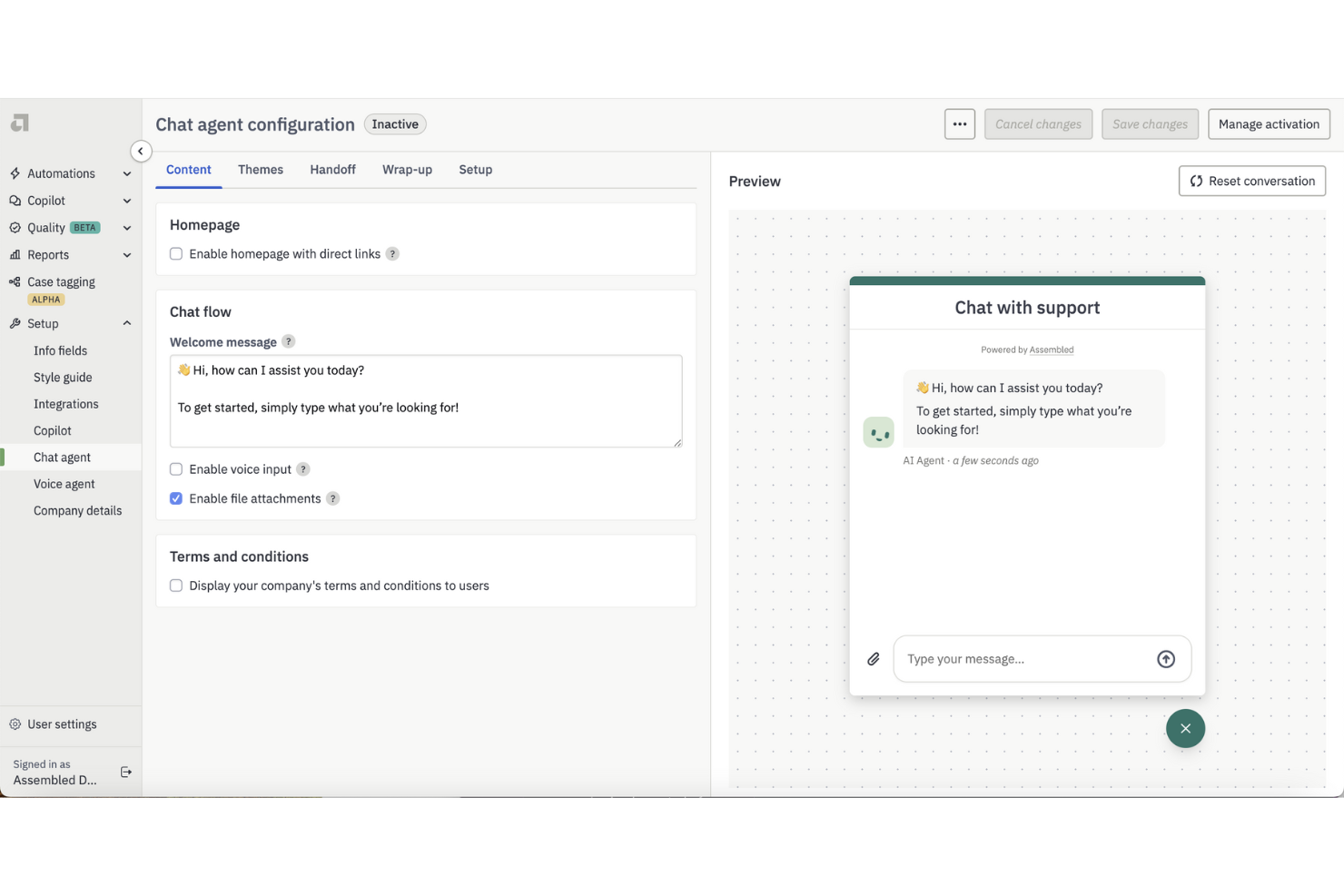
Task: Expand the Automations sidebar group
Action: (x=126, y=172)
